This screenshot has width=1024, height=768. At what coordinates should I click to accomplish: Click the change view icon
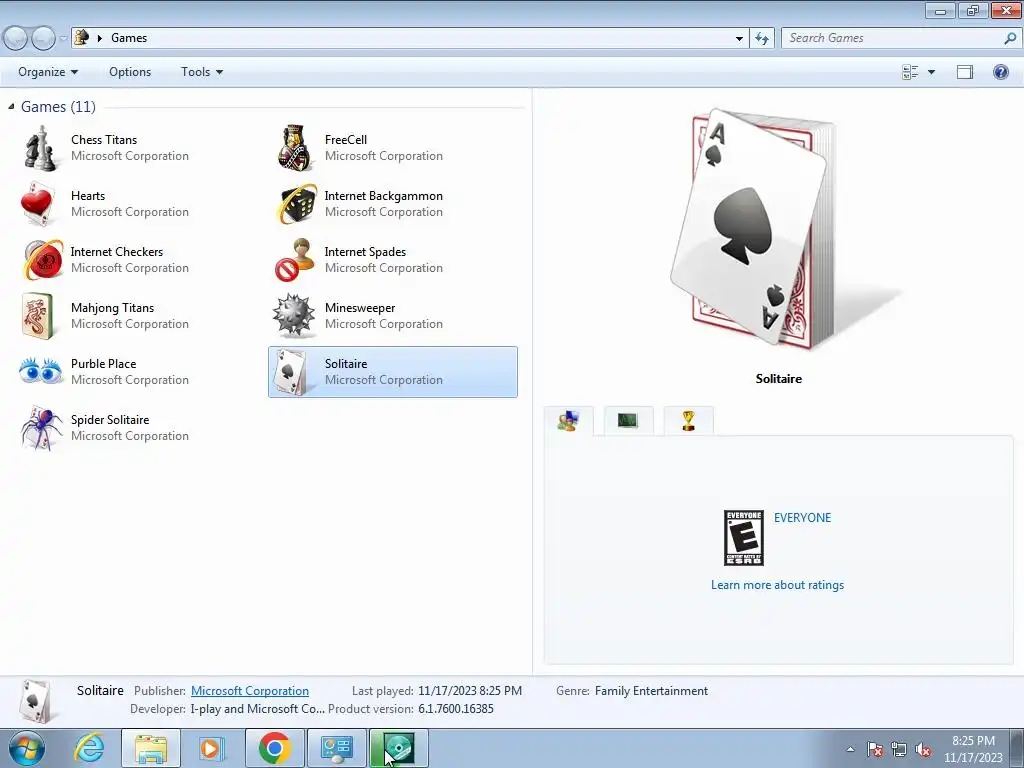[910, 72]
